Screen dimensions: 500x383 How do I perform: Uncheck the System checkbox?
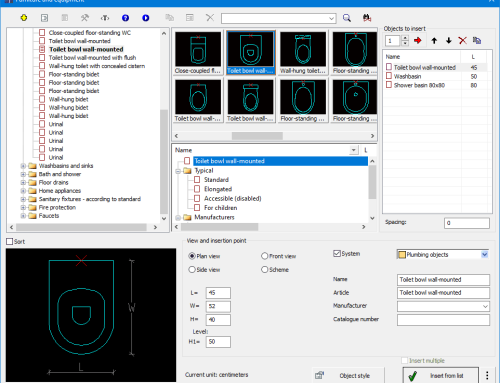point(337,254)
